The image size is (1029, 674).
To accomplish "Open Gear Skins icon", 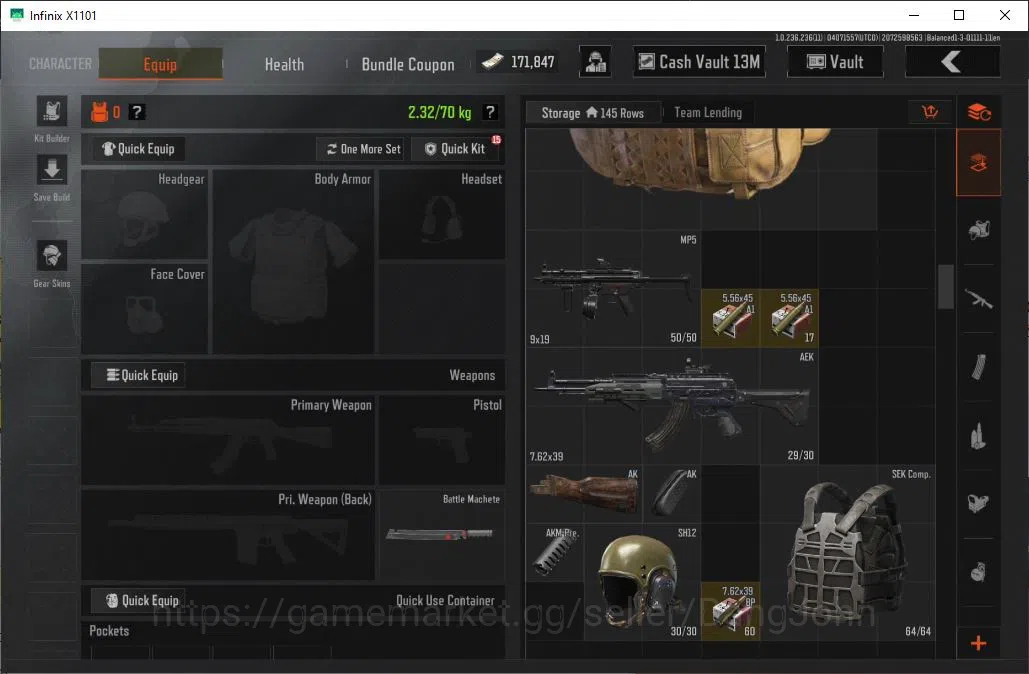I will point(51,256).
